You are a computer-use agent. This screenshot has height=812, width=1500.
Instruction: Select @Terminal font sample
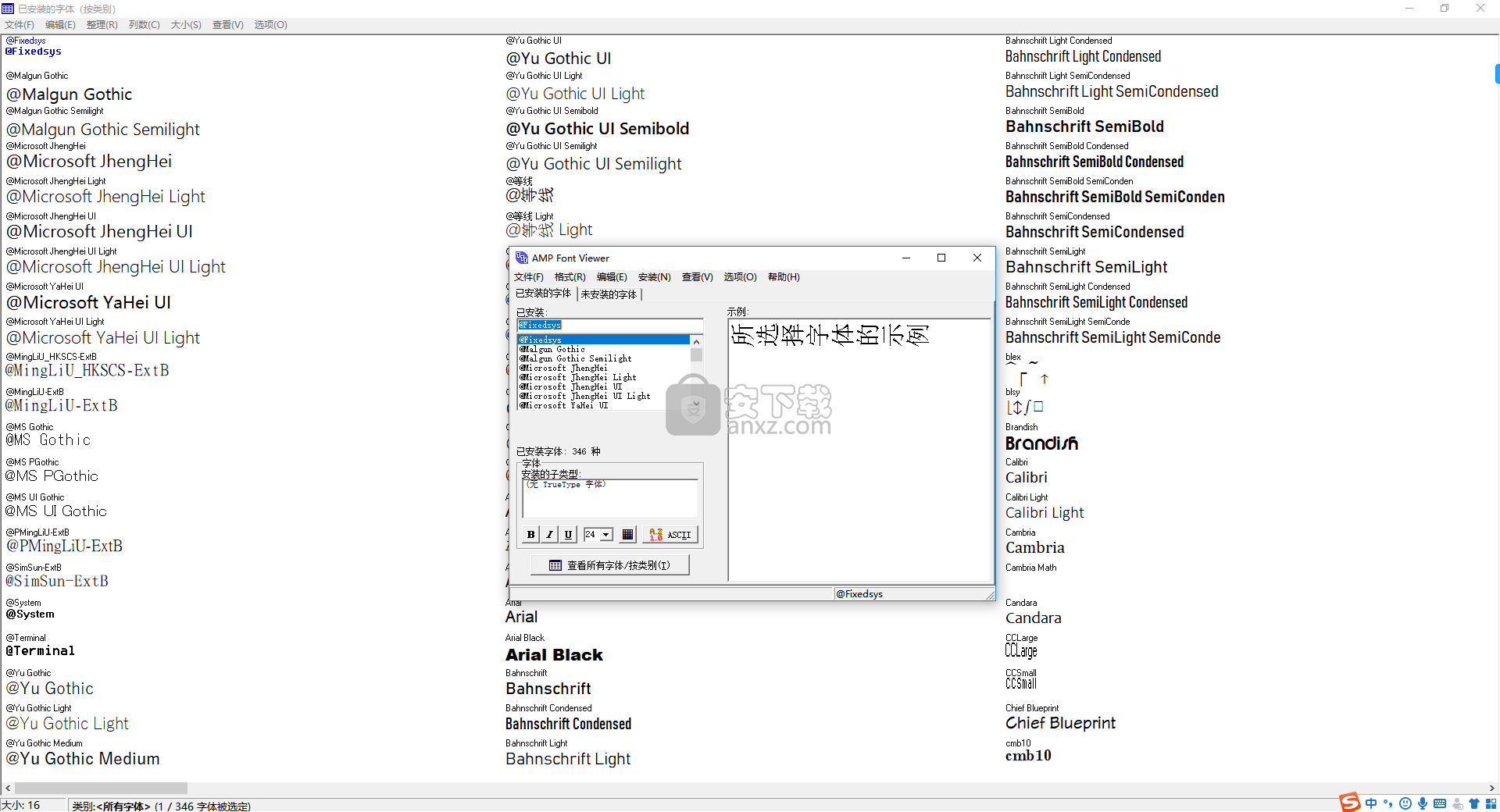(x=41, y=651)
